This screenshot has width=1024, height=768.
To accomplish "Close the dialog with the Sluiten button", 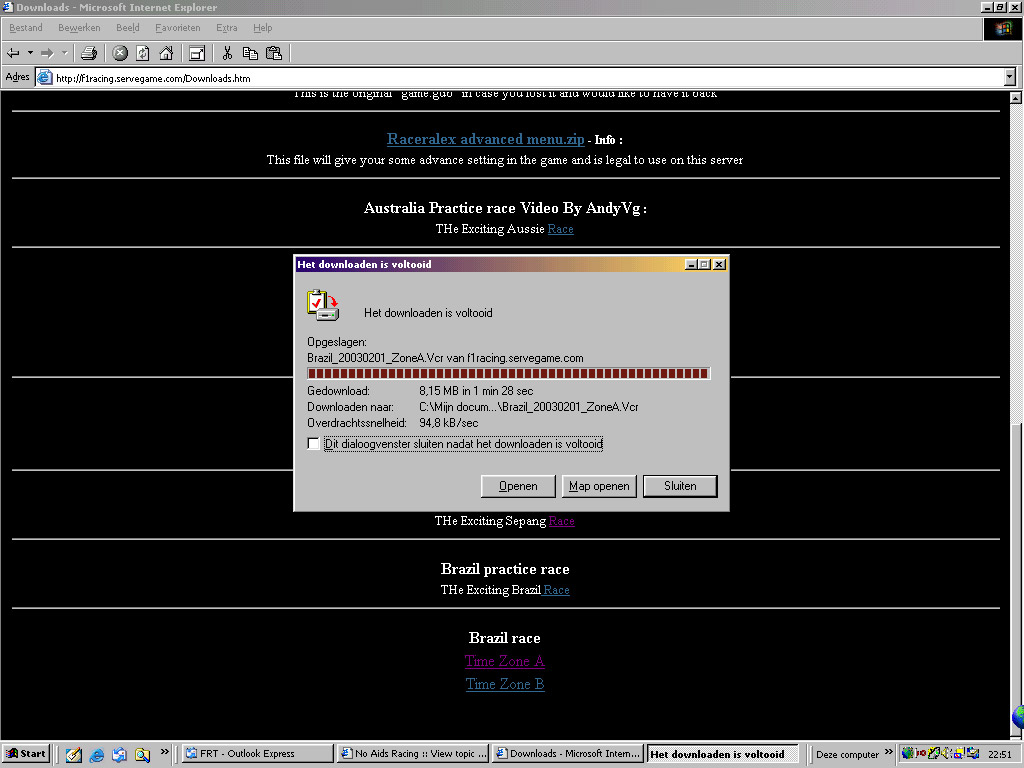I will point(680,486).
